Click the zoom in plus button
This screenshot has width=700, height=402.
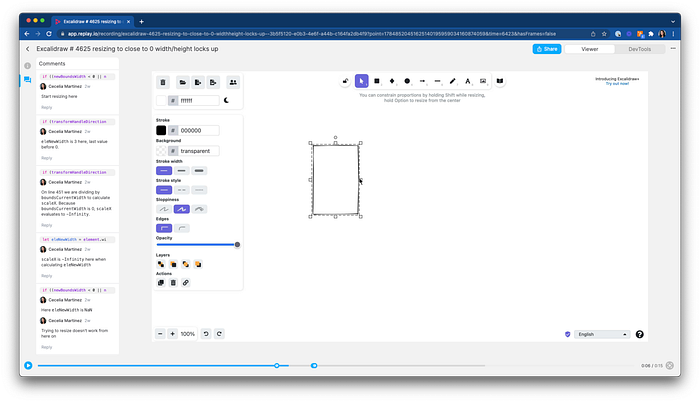172,334
